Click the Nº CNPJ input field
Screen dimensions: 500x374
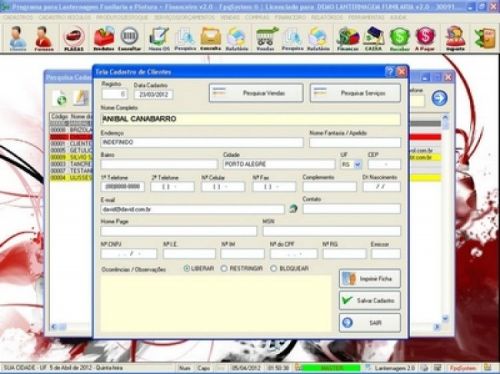[129, 254]
